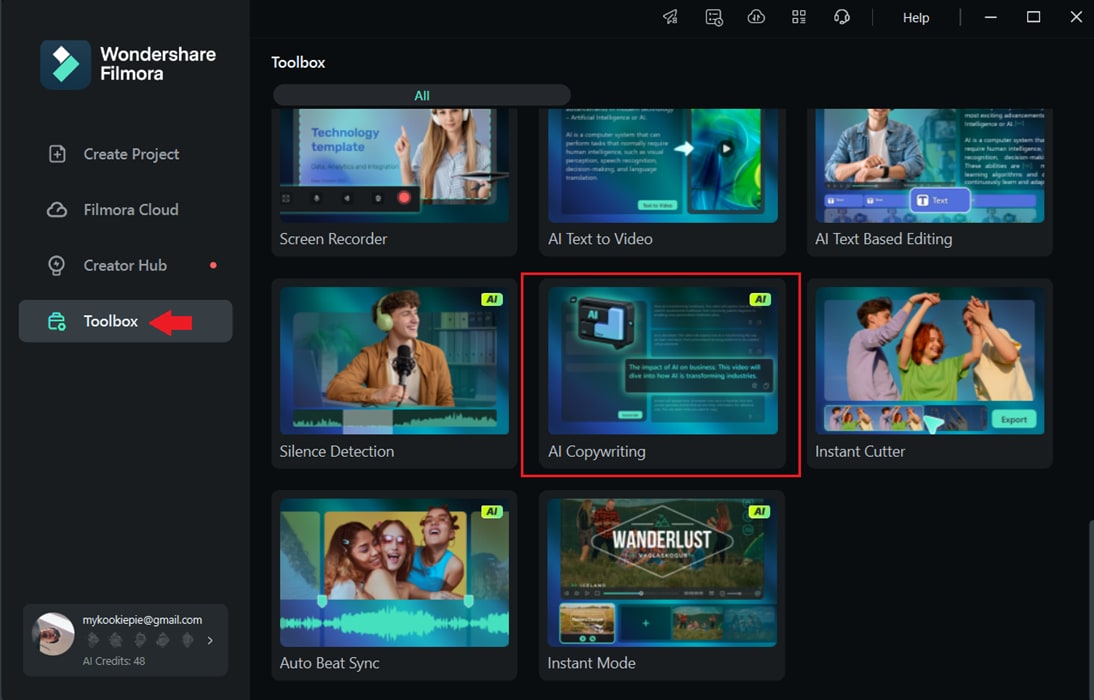This screenshot has height=700, width=1094.
Task: Click the Filmora Cloud cloud icon
Action: tap(57, 209)
